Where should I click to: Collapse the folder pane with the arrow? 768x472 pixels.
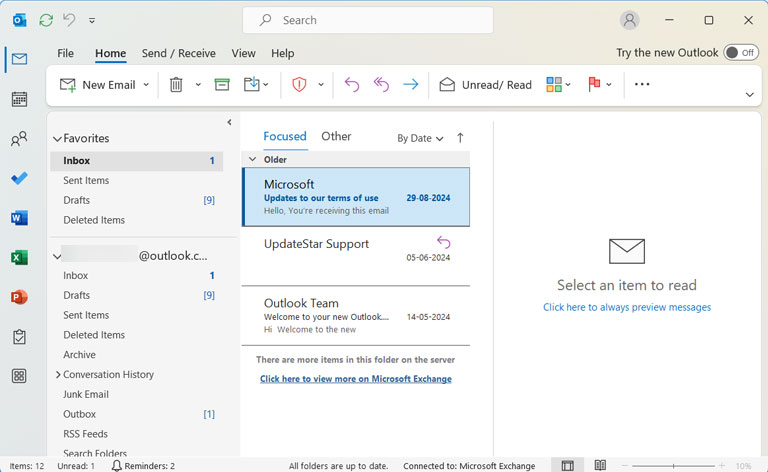click(x=229, y=122)
